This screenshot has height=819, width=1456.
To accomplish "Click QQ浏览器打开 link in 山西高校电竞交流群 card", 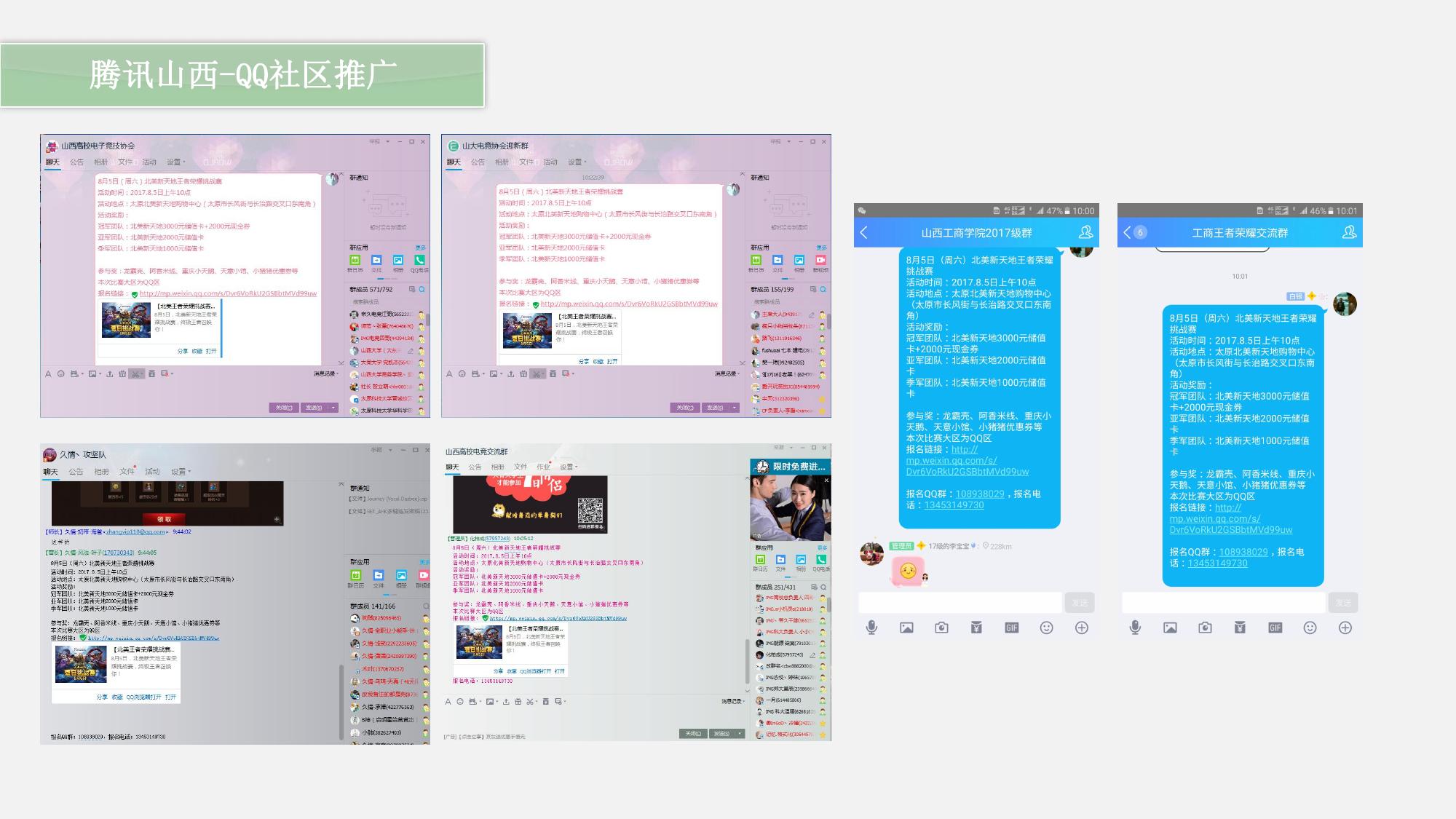I will pyautogui.click(x=535, y=671).
